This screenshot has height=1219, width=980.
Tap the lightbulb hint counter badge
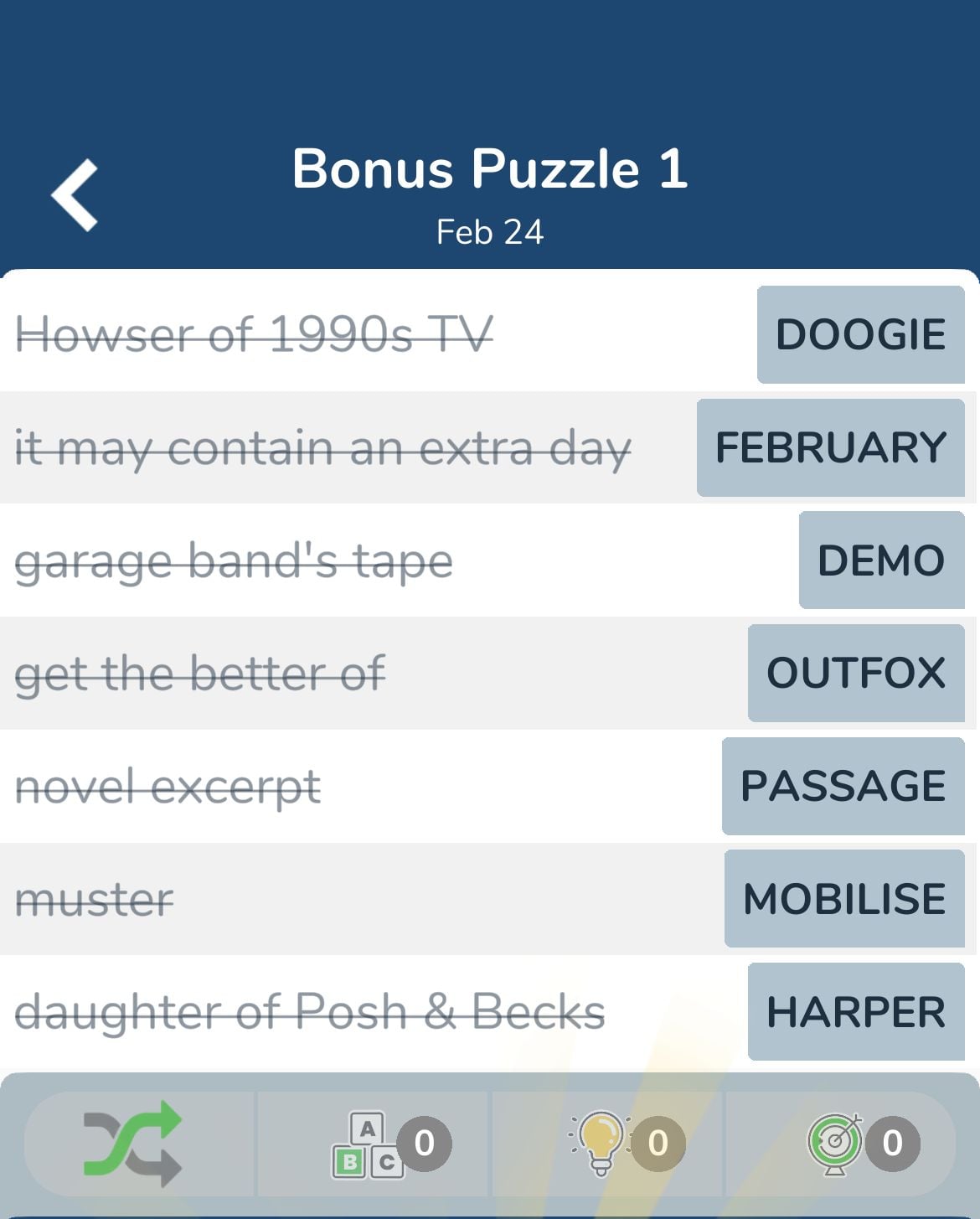coord(658,1143)
